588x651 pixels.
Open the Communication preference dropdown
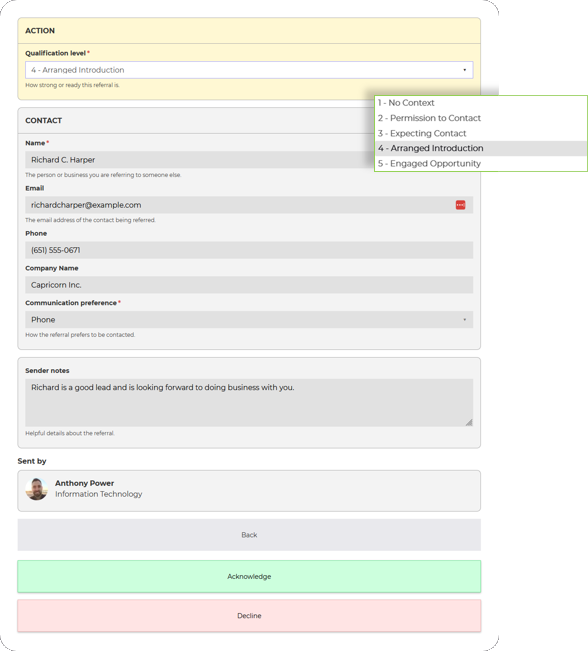(x=249, y=320)
